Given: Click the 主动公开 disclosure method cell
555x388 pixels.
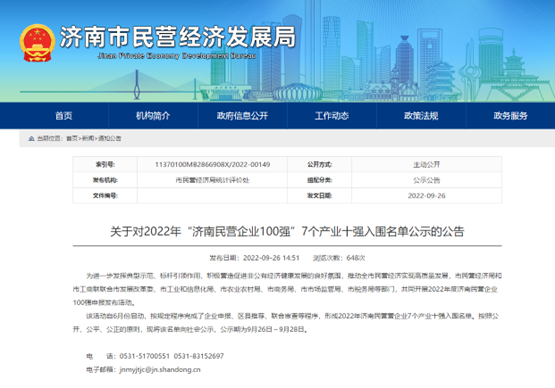Looking at the screenshot, I should [x=427, y=165].
